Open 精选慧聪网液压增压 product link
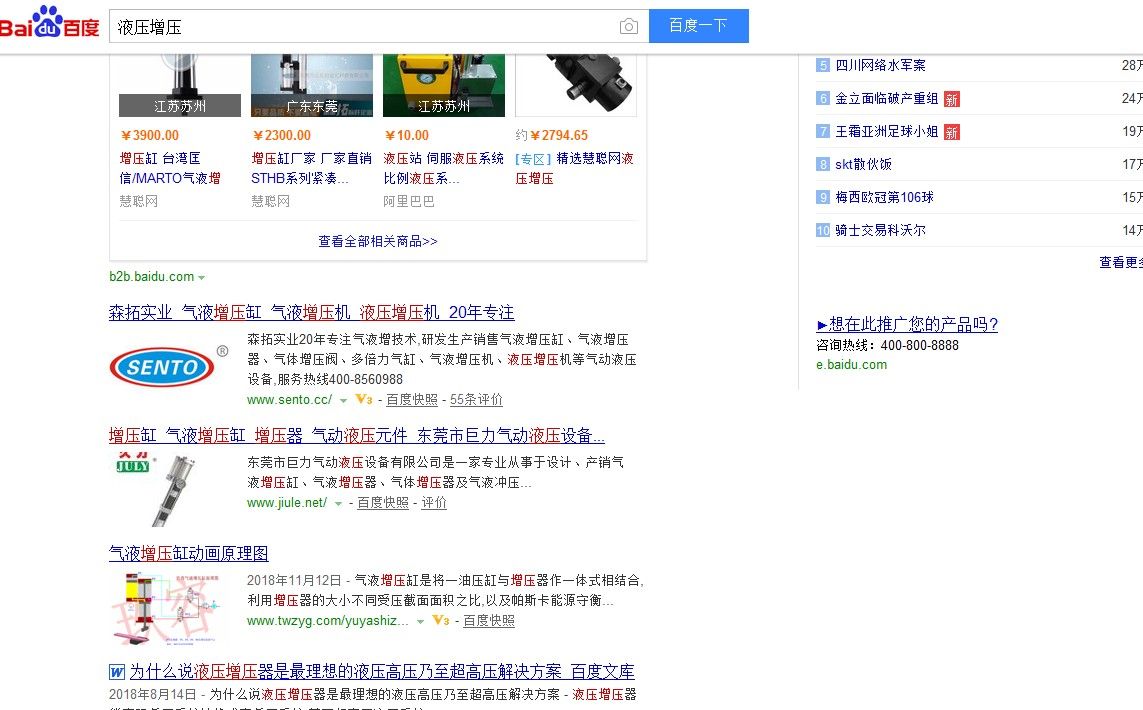Screen dimensions: 1143x710 click(574, 168)
